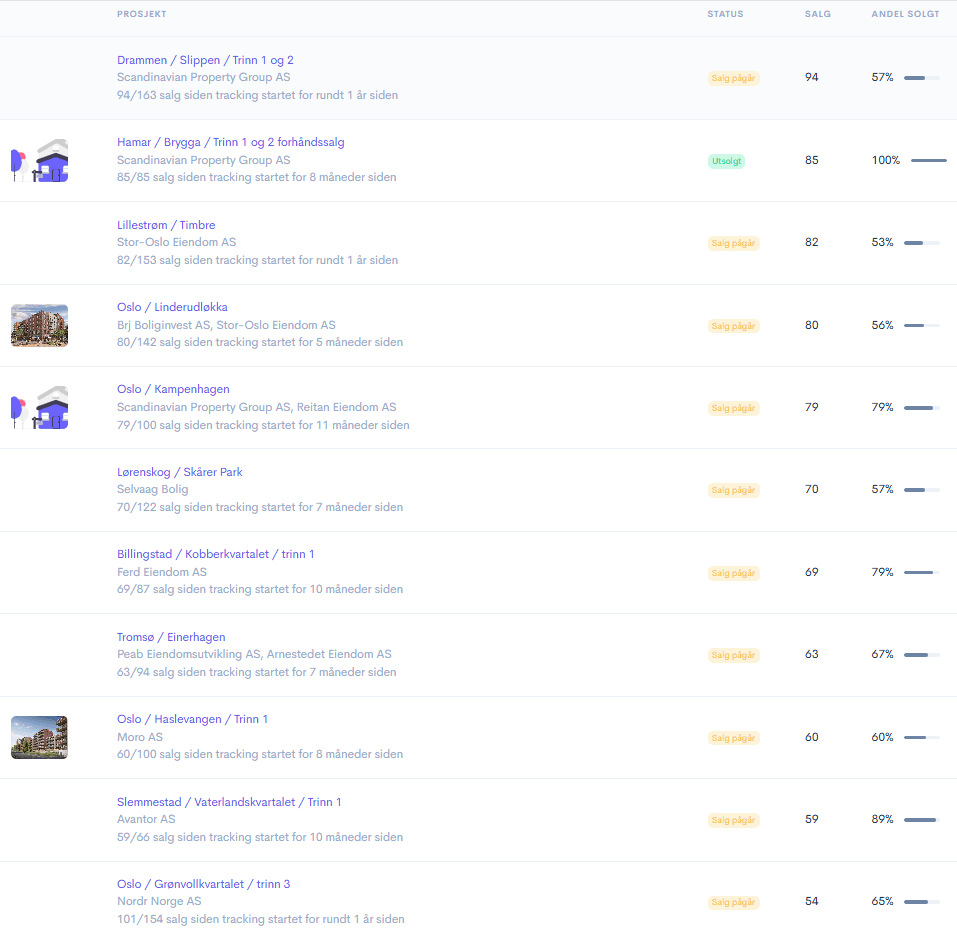Viewport: 957px width, 933px height.
Task: Select the developer text 'Selvaag Bolig'
Action: pos(153,489)
